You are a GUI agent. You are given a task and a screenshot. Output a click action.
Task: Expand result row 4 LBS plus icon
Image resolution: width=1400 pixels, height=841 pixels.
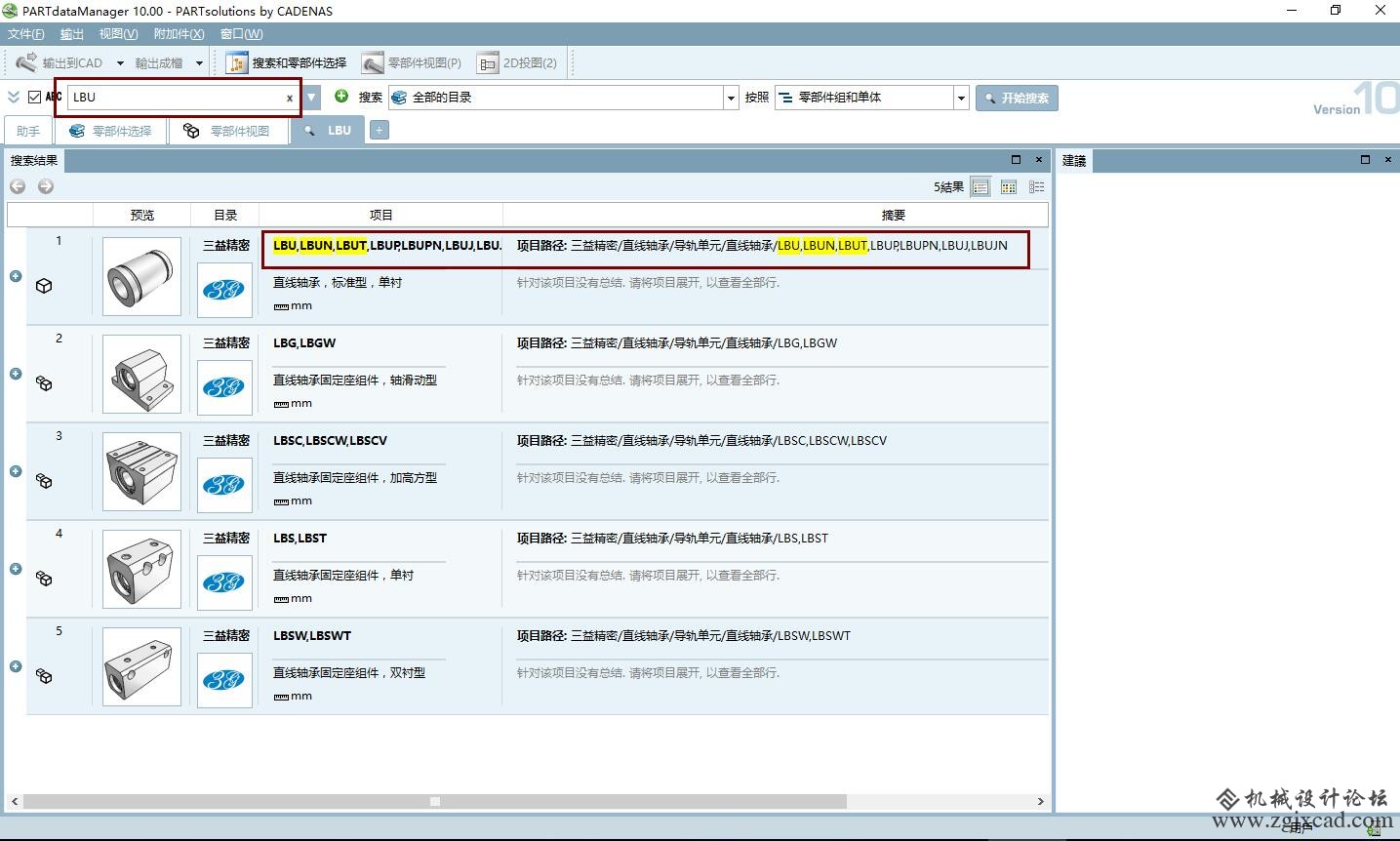pos(16,569)
